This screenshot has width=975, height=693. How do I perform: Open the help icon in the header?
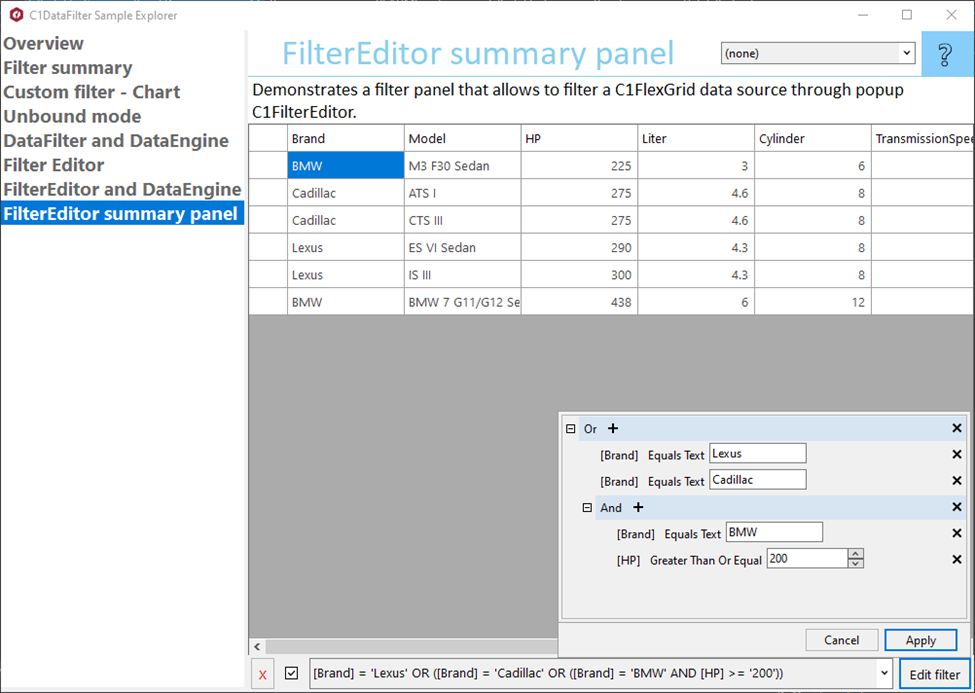(946, 52)
